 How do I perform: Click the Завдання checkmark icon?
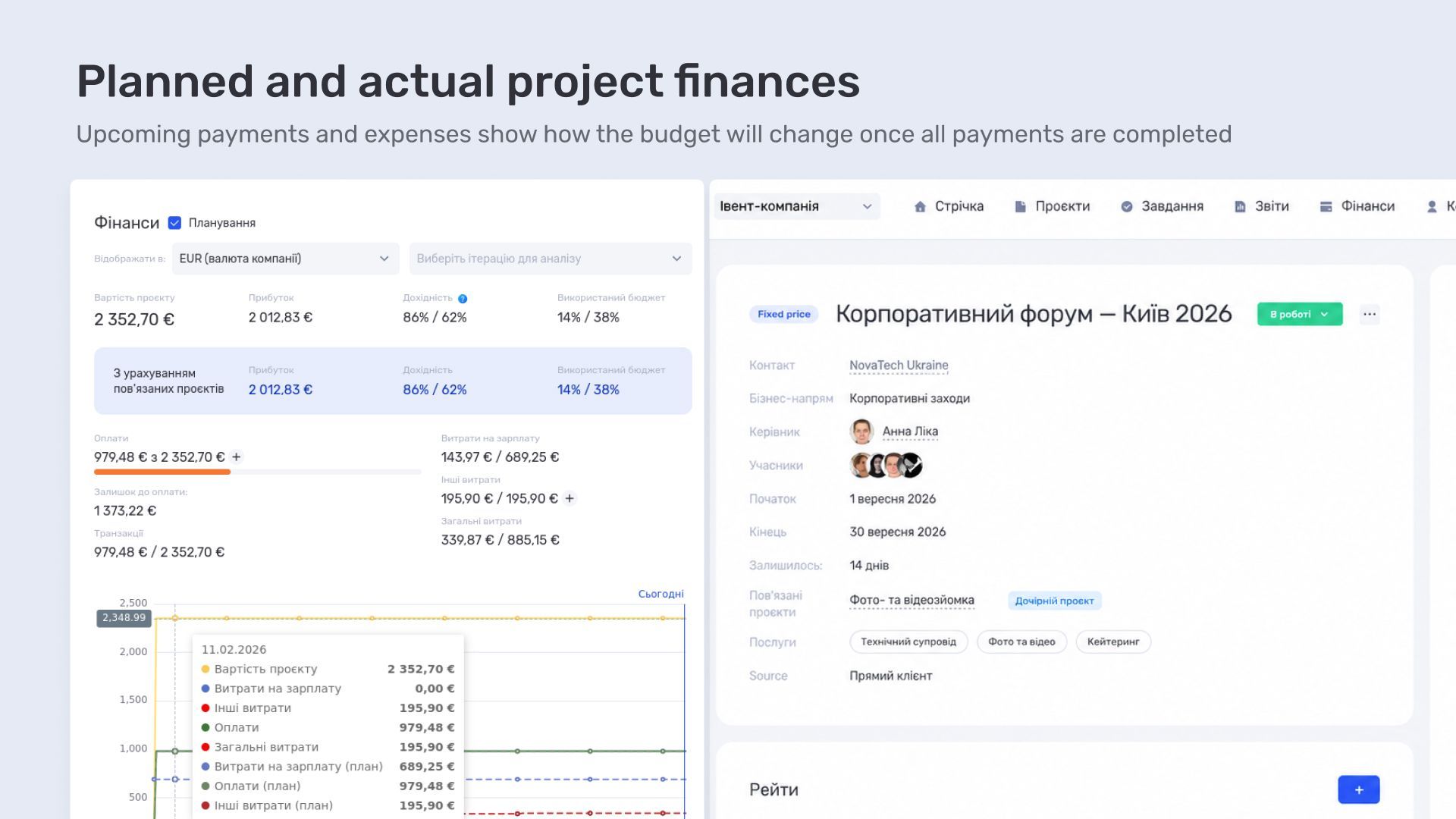click(1127, 206)
